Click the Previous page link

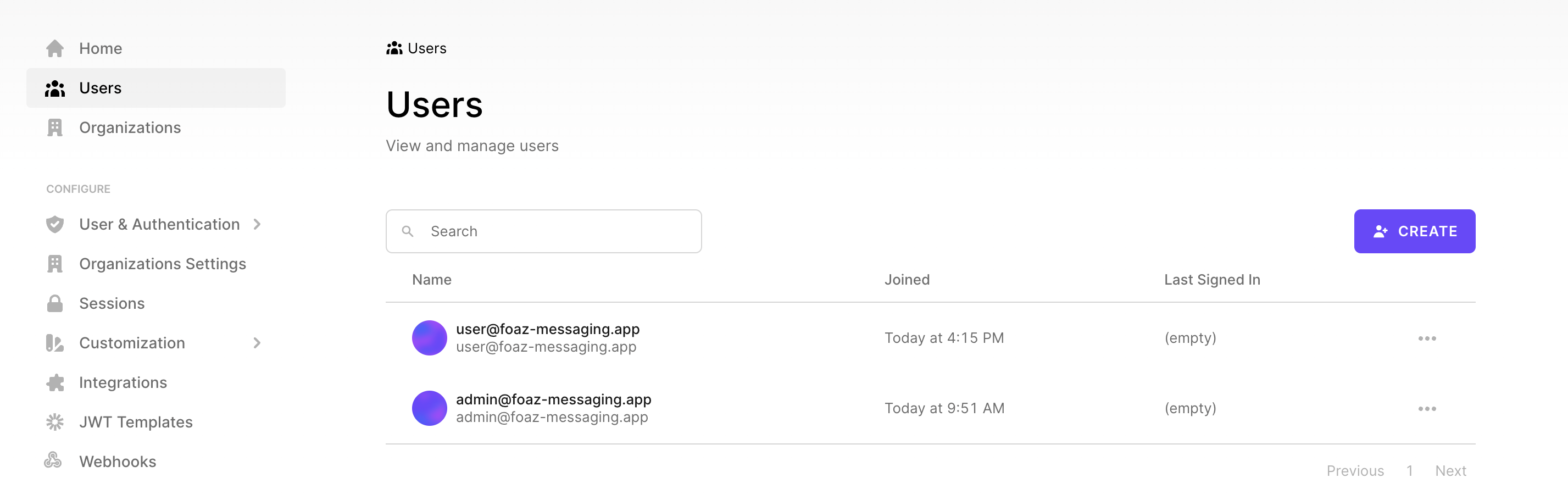[1355, 471]
